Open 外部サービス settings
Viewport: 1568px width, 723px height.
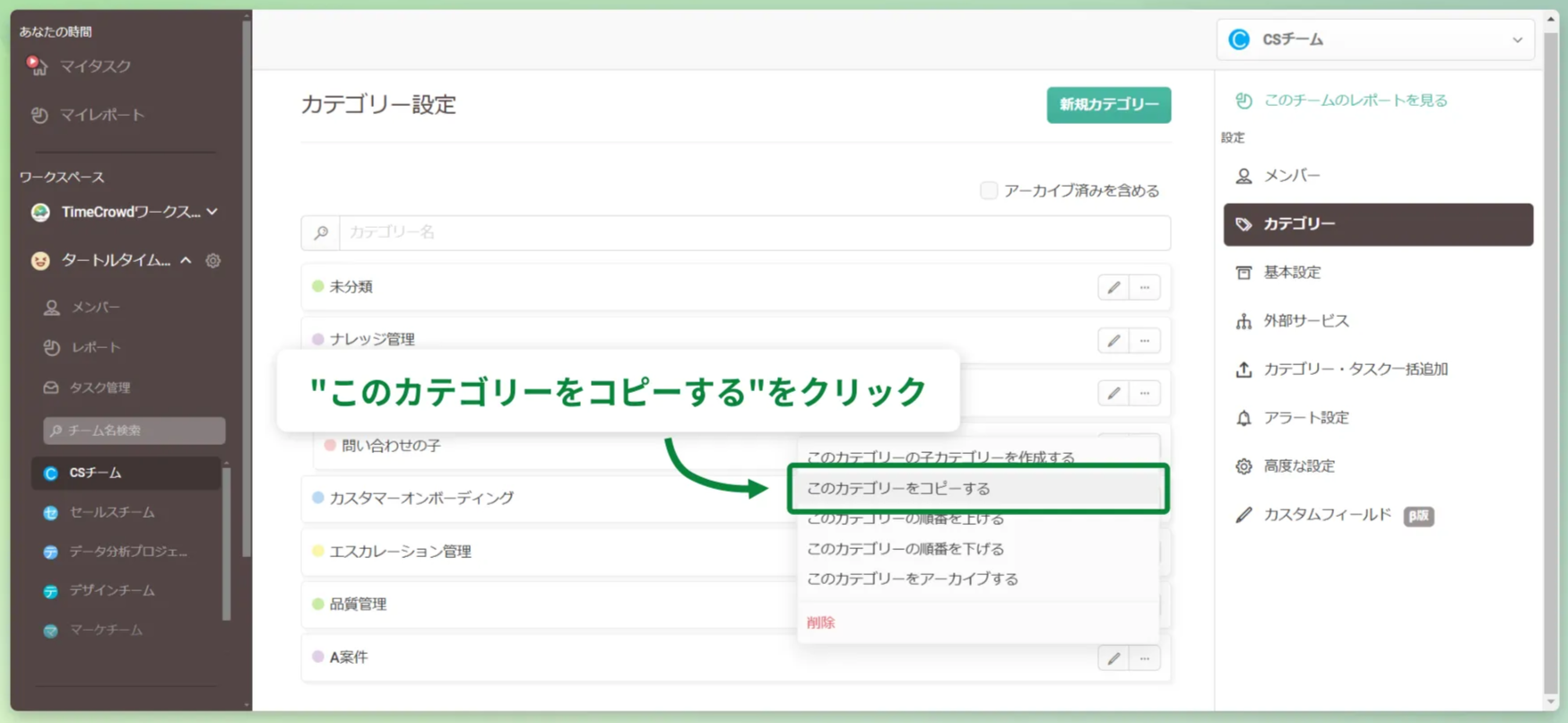[1305, 321]
